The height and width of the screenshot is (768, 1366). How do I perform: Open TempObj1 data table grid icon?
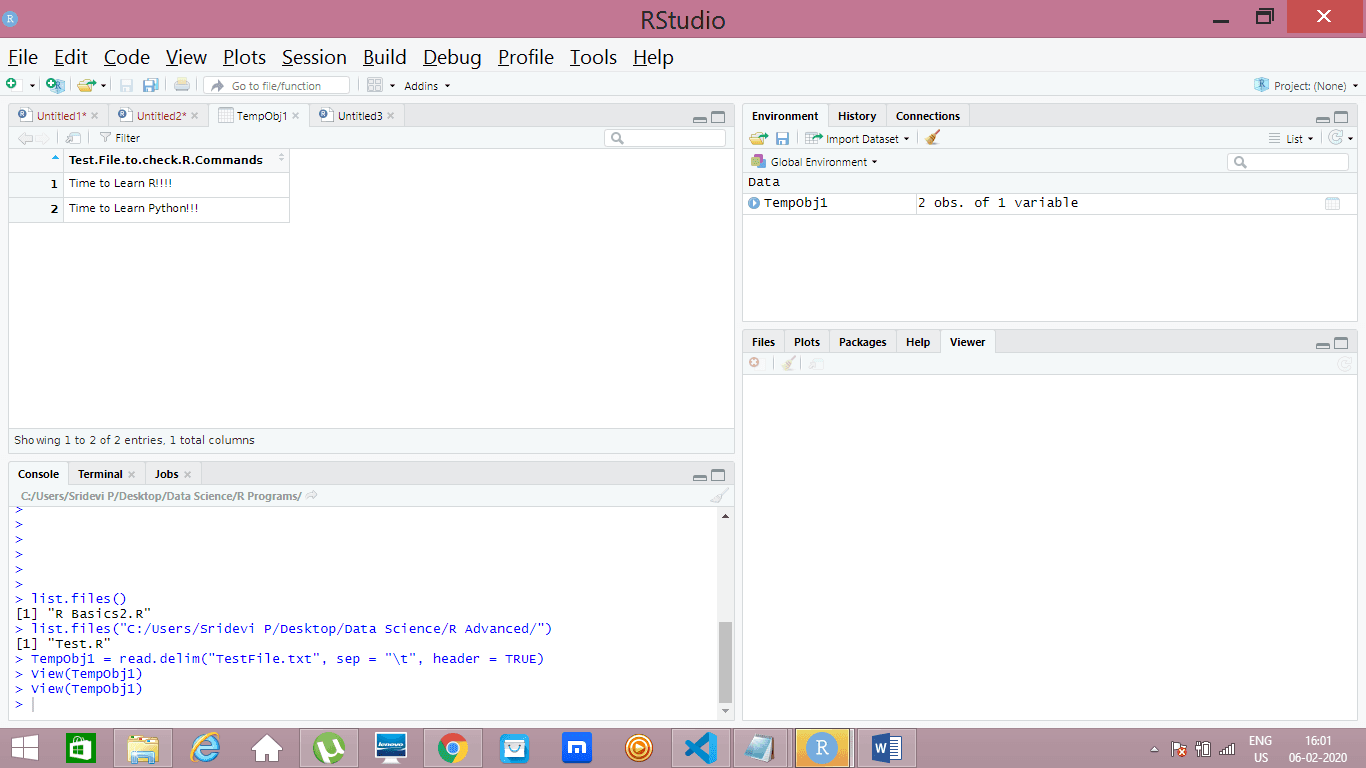click(x=1332, y=203)
